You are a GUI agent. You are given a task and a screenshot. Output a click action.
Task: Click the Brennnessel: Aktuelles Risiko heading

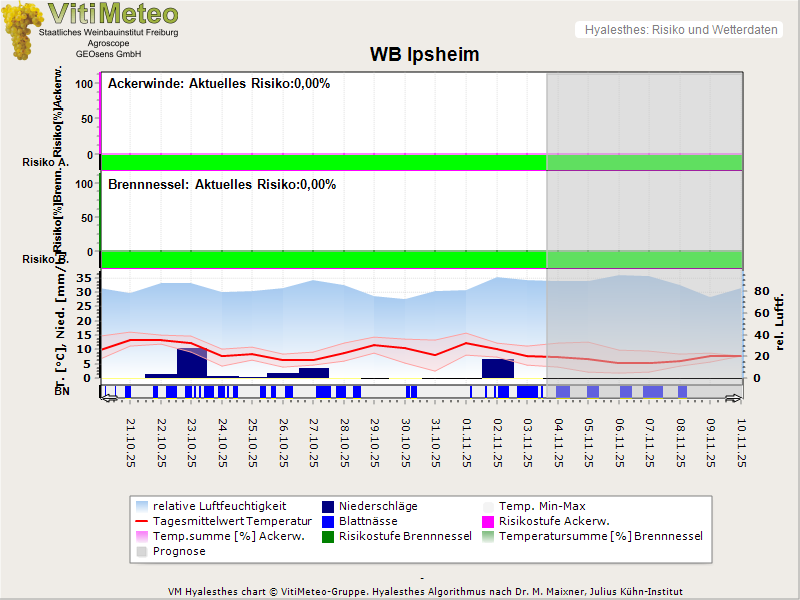222,185
